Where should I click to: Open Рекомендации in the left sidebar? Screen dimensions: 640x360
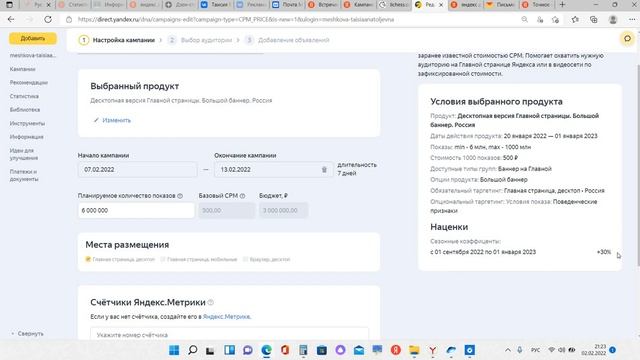29,82
